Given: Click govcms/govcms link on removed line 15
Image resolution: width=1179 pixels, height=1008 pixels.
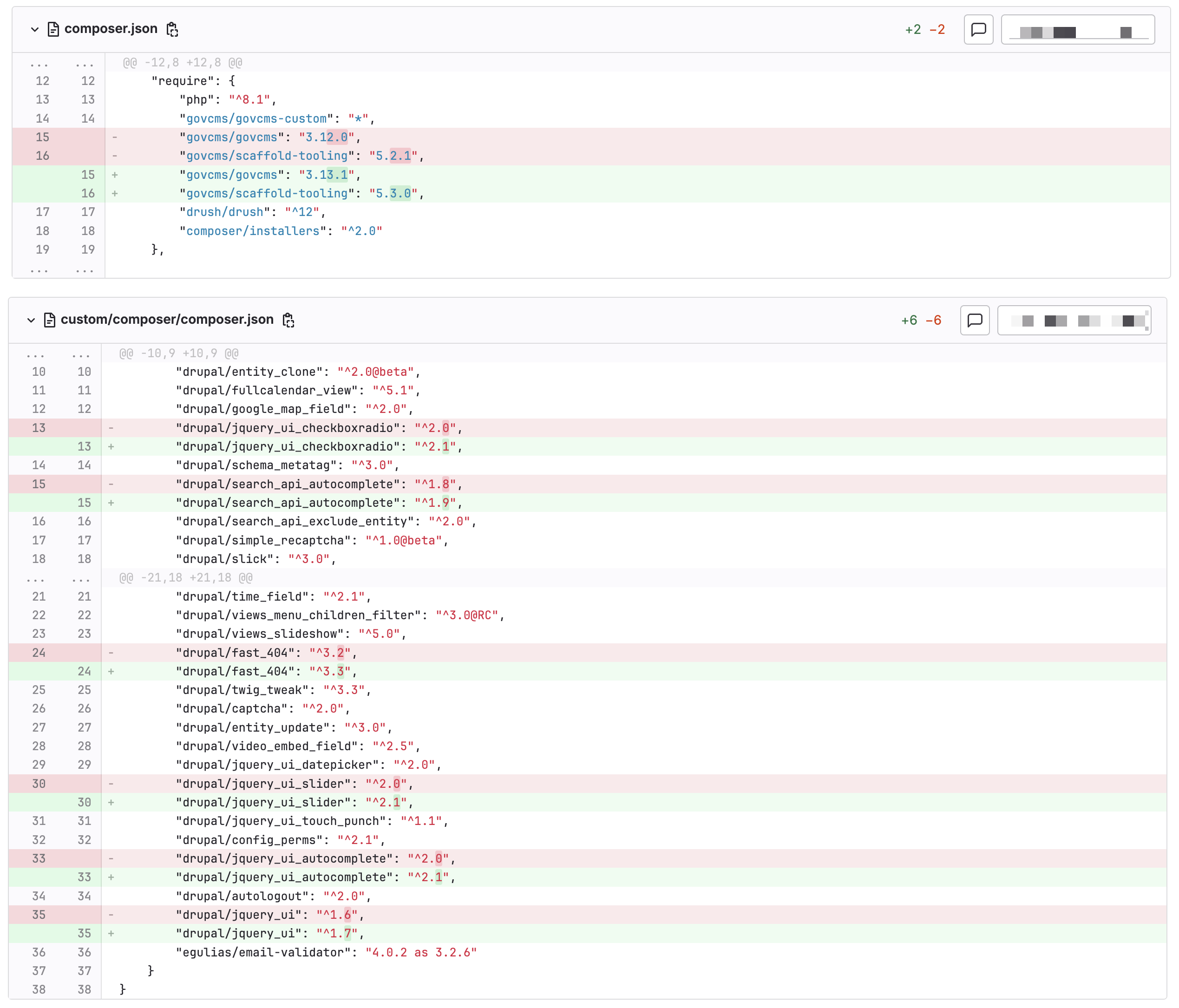Looking at the screenshot, I should point(232,137).
